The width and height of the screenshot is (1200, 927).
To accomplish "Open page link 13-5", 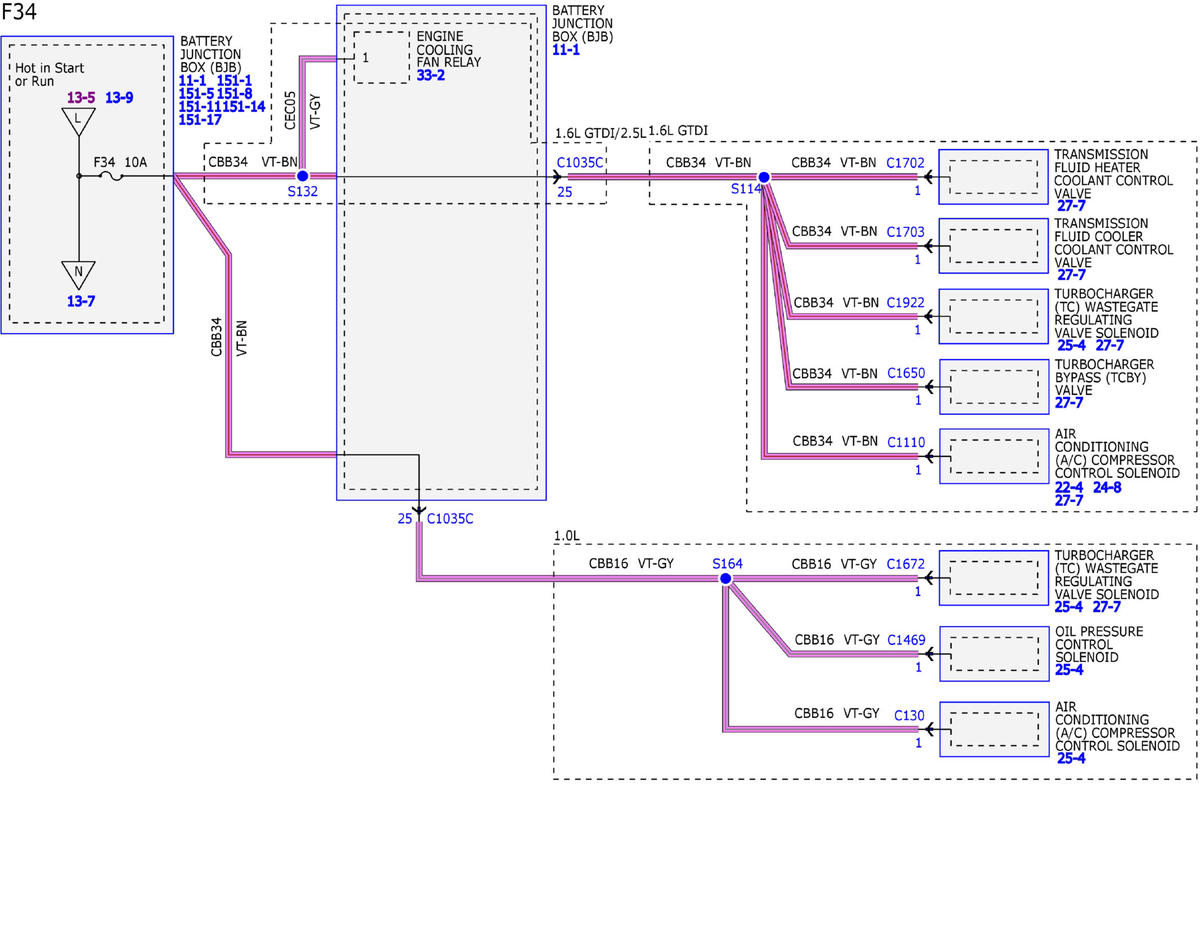I will [x=81, y=97].
